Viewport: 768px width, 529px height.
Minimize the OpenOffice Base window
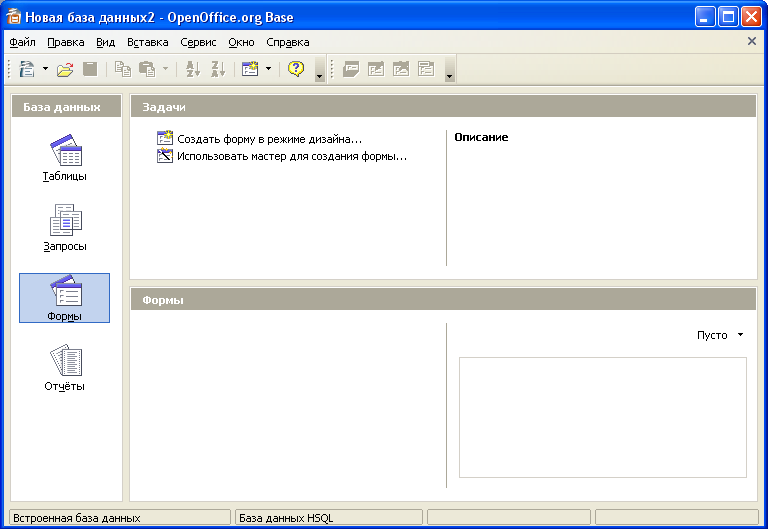[x=704, y=17]
